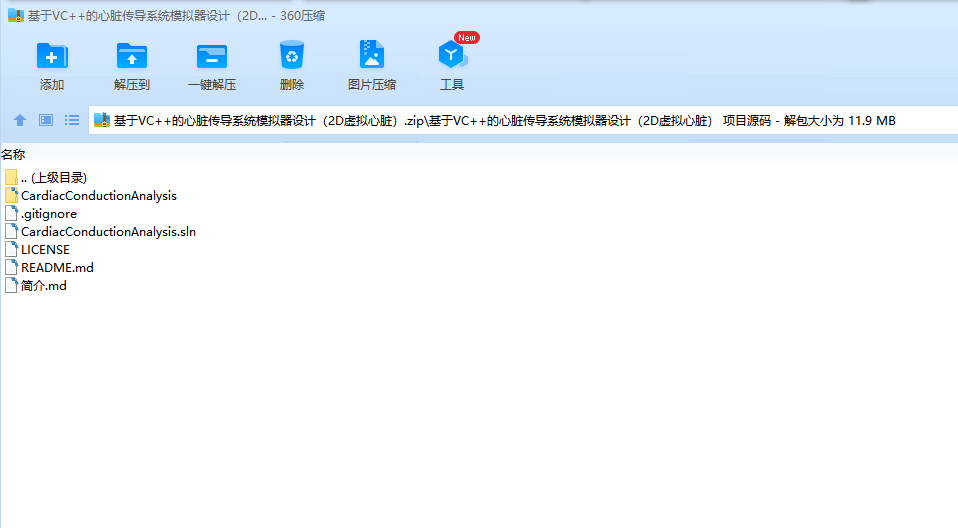Select the .. (上级目录) parent directory row
This screenshot has width=958, height=528.
(x=54, y=177)
